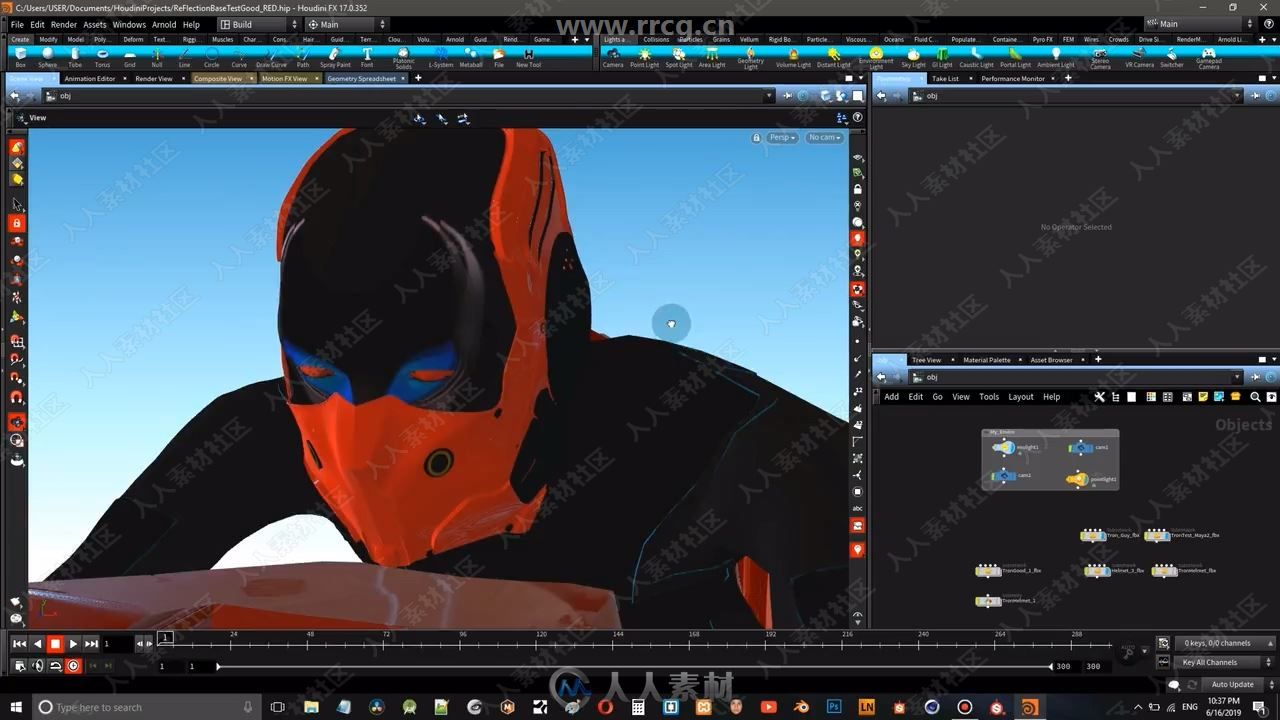Screen dimensions: 1280x720
Task: Add an Environment Light from shelf
Action: (876, 58)
